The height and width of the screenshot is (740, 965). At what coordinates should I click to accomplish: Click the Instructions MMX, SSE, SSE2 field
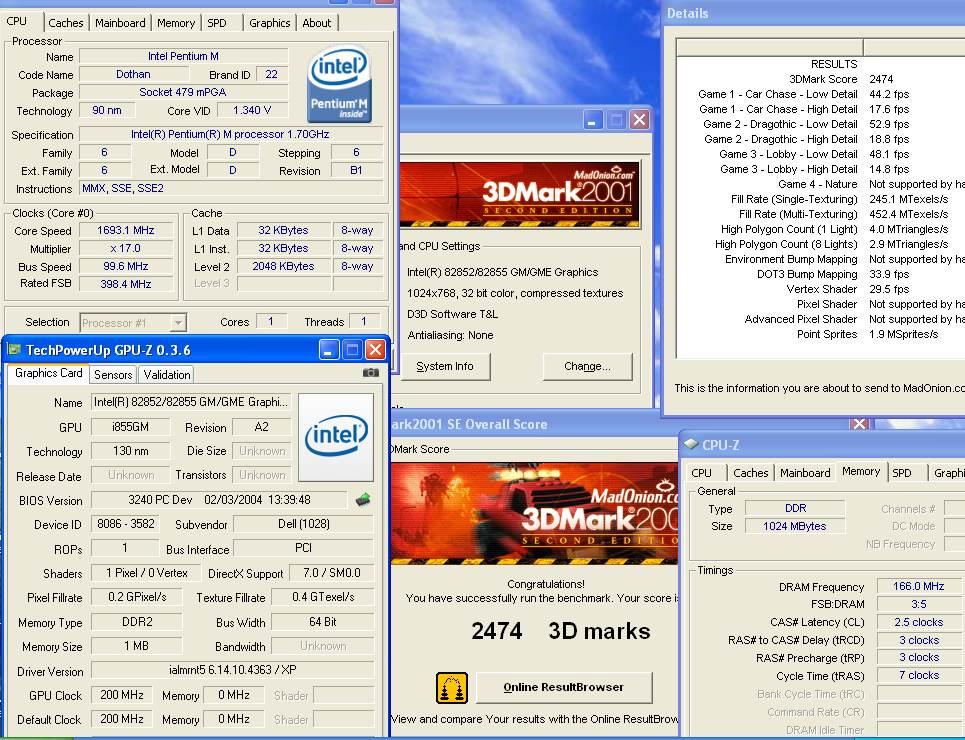(231, 188)
